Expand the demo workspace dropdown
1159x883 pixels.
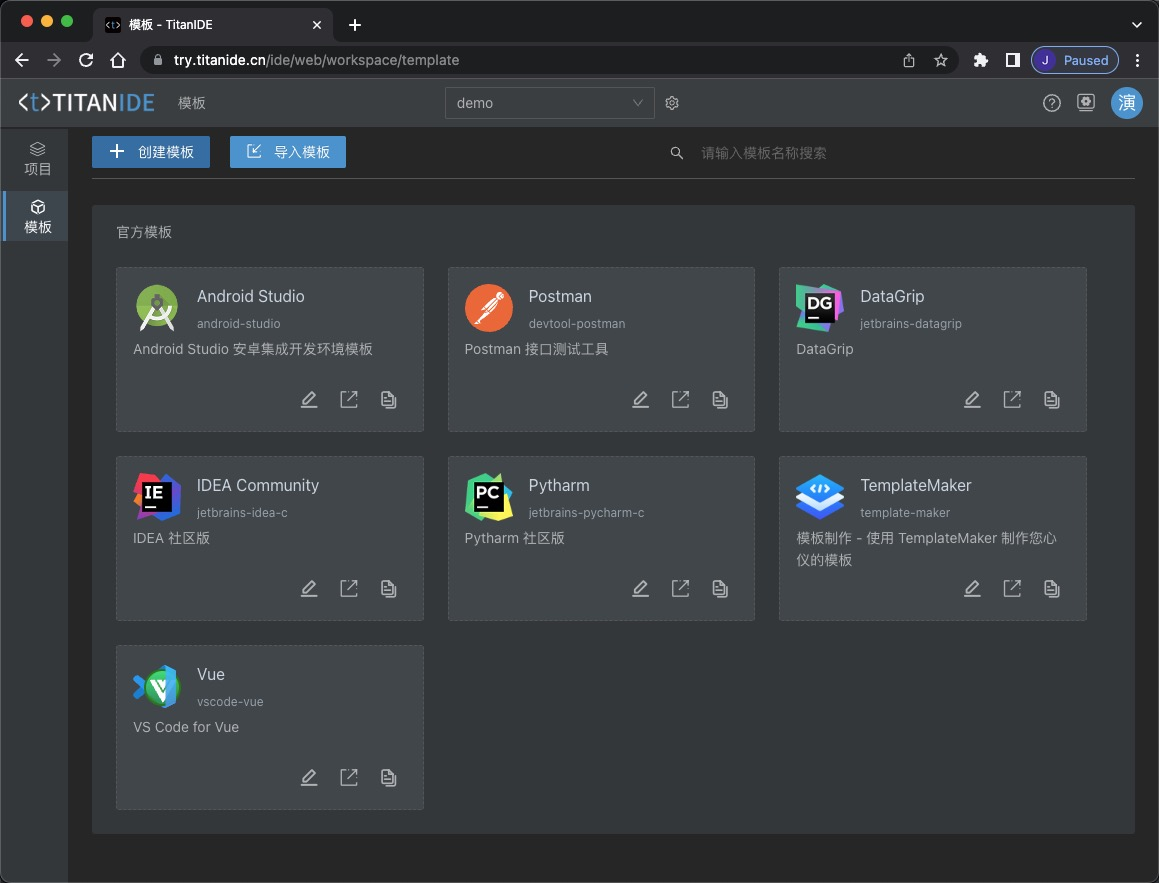tap(549, 103)
